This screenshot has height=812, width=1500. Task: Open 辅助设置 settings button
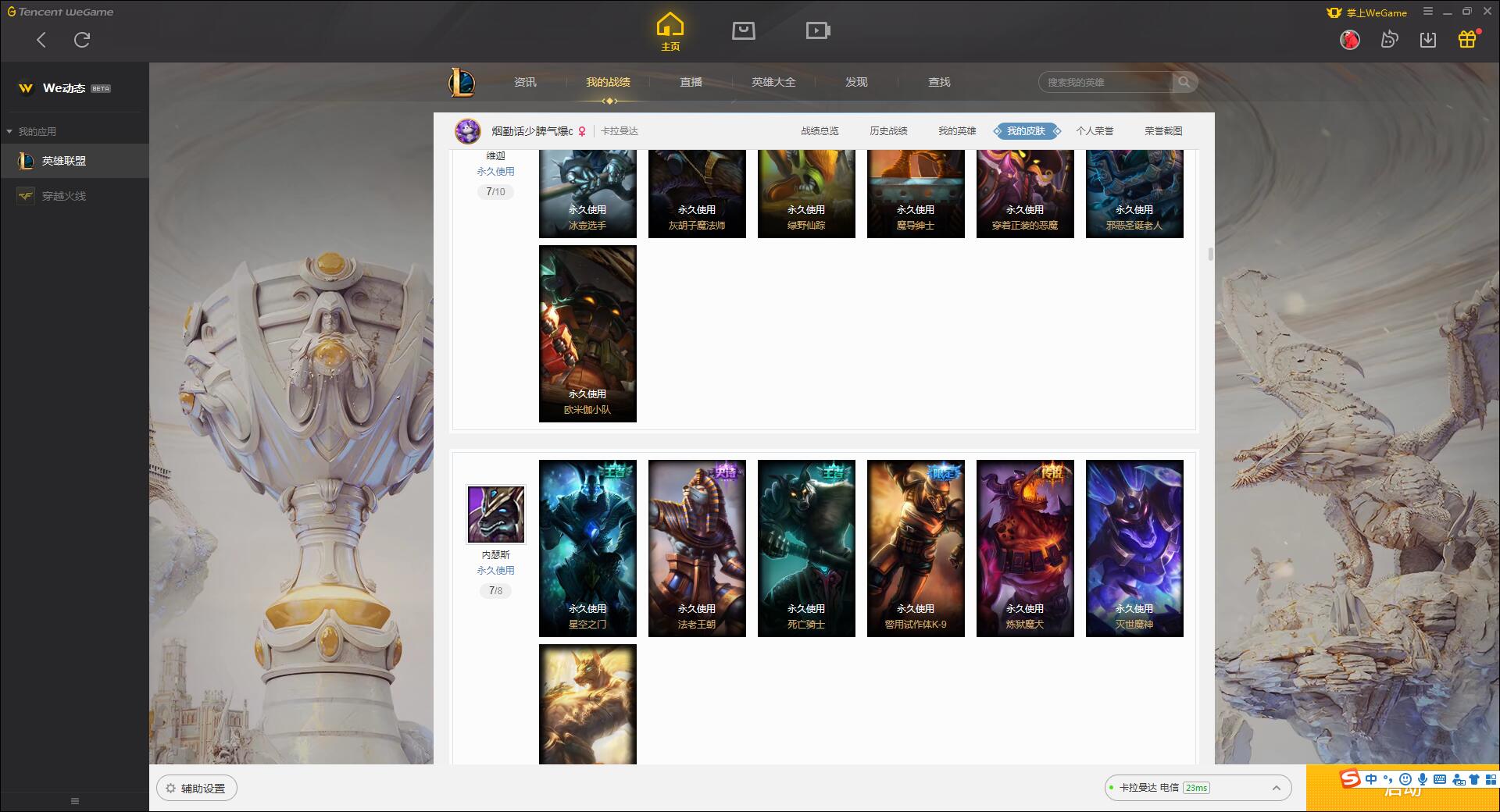(x=196, y=789)
